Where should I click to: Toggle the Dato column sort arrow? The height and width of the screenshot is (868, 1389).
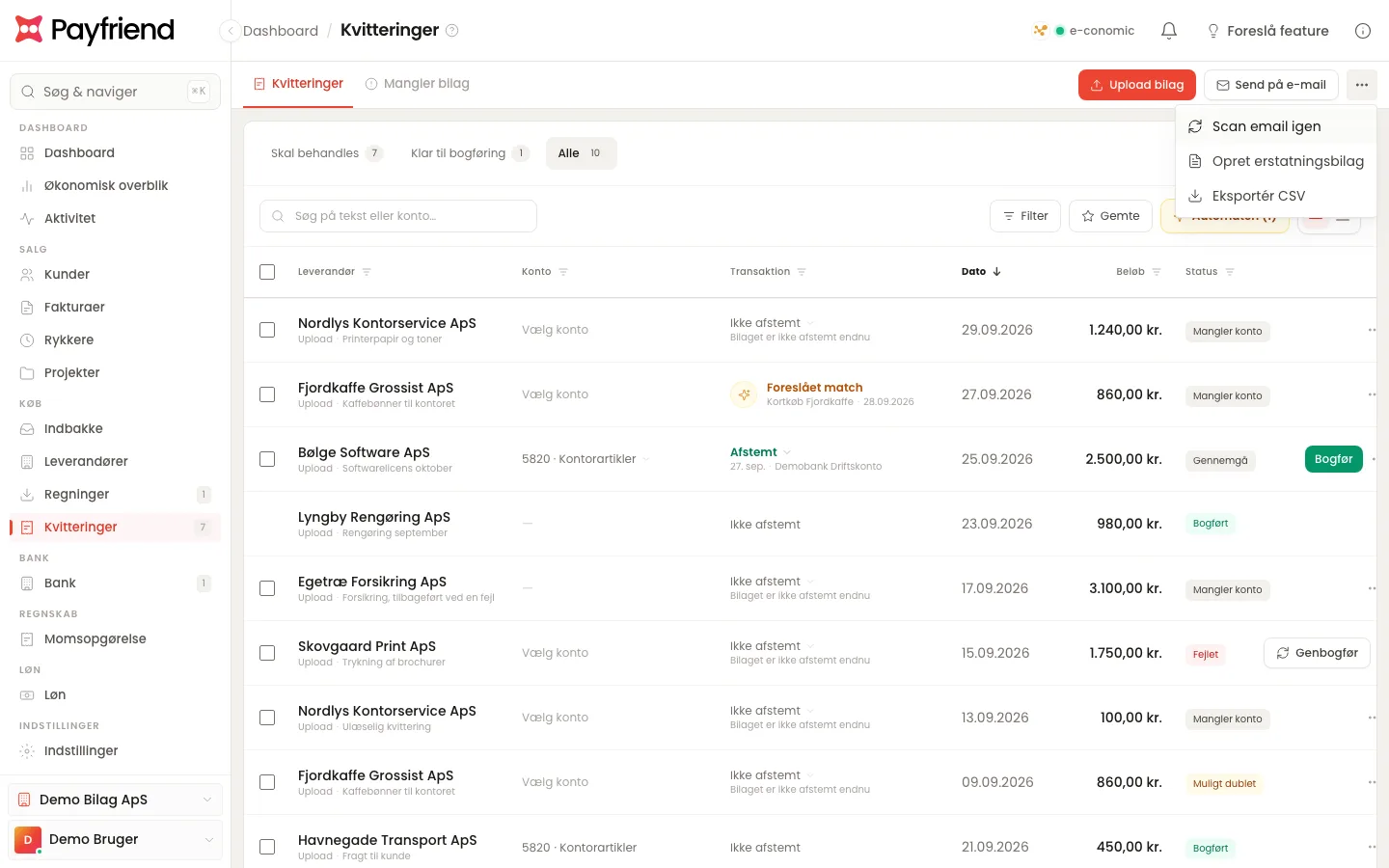pos(996,272)
